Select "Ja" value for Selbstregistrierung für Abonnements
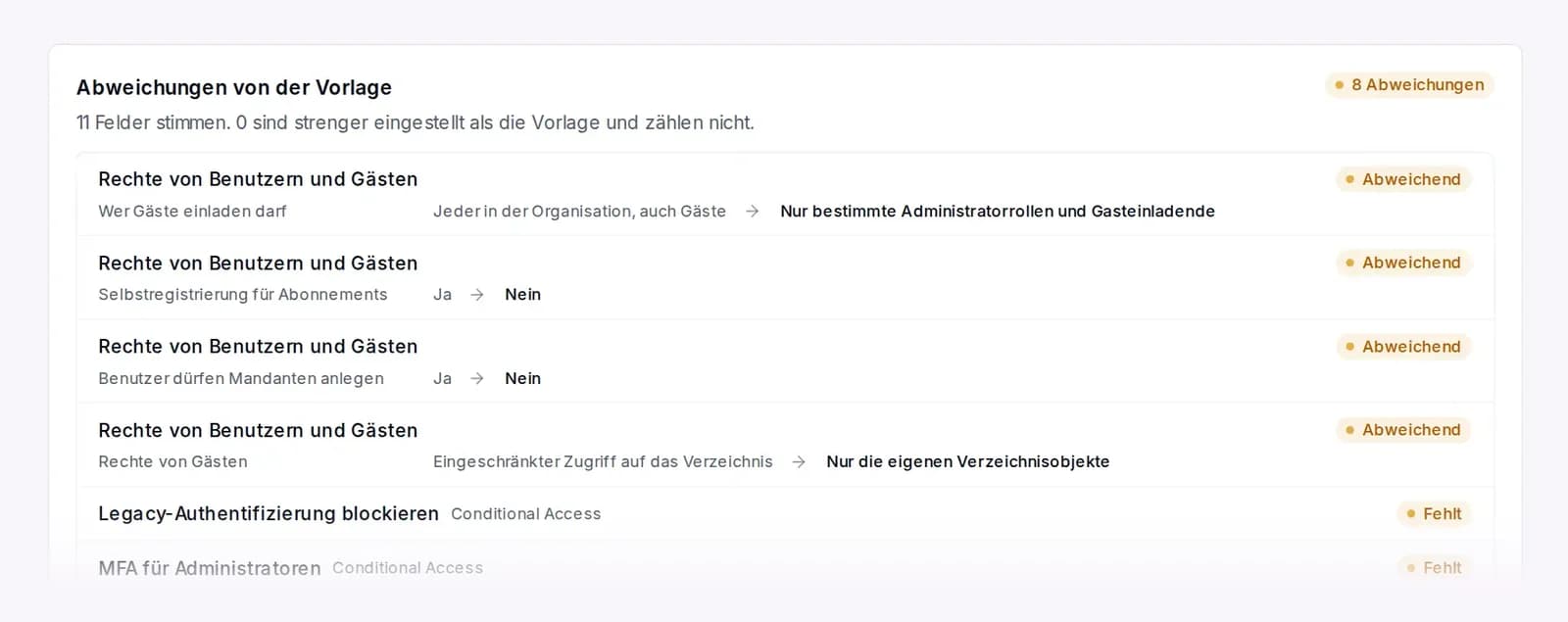Screen dimensions: 1568x622 pos(443,294)
